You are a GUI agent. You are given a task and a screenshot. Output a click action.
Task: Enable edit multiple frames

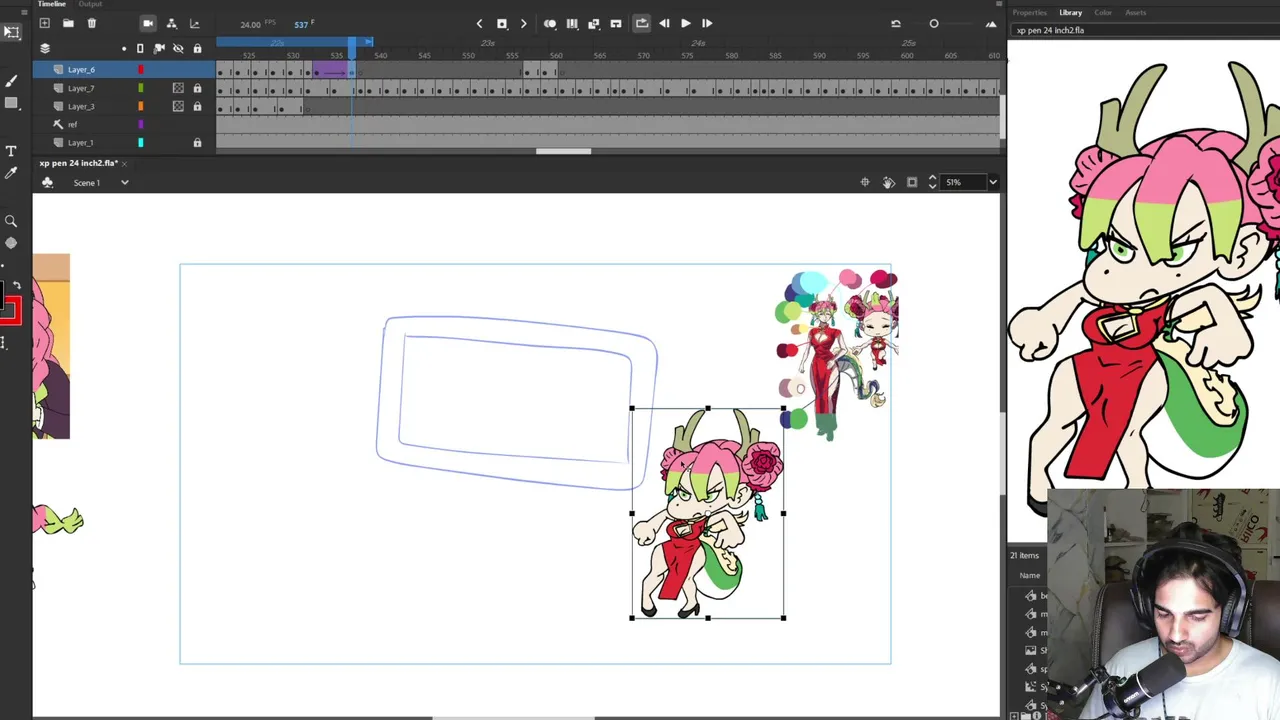tap(572, 23)
